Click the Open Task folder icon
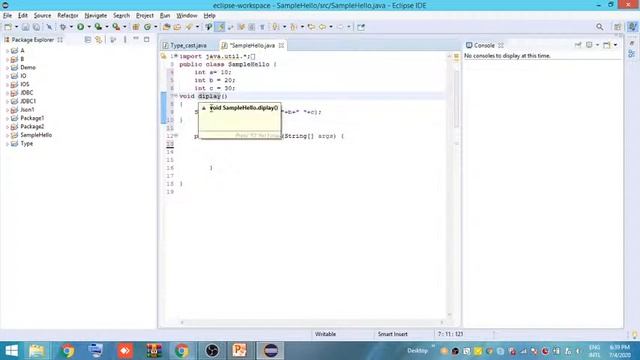 [177, 27]
